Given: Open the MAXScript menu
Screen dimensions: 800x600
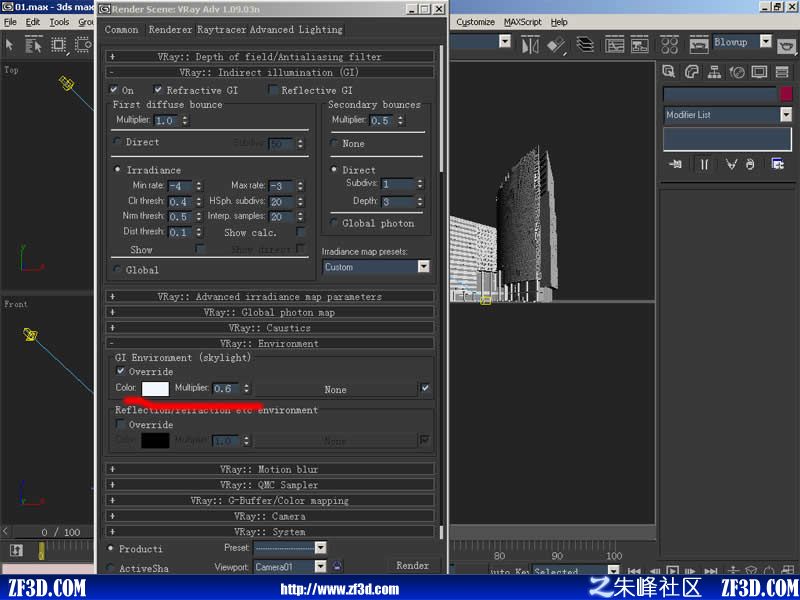Looking at the screenshot, I should tap(523, 22).
